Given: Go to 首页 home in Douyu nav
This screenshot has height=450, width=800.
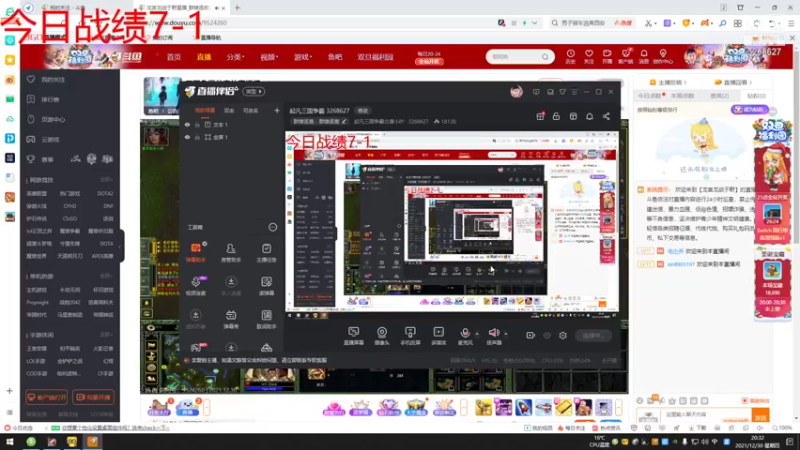Looking at the screenshot, I should click(174, 57).
